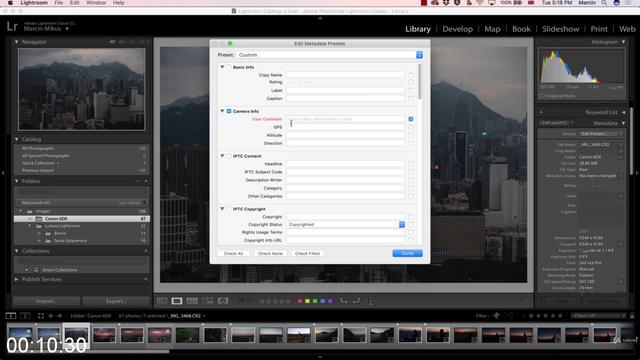Click the Done button
The height and width of the screenshot is (360, 640).
tap(407, 253)
